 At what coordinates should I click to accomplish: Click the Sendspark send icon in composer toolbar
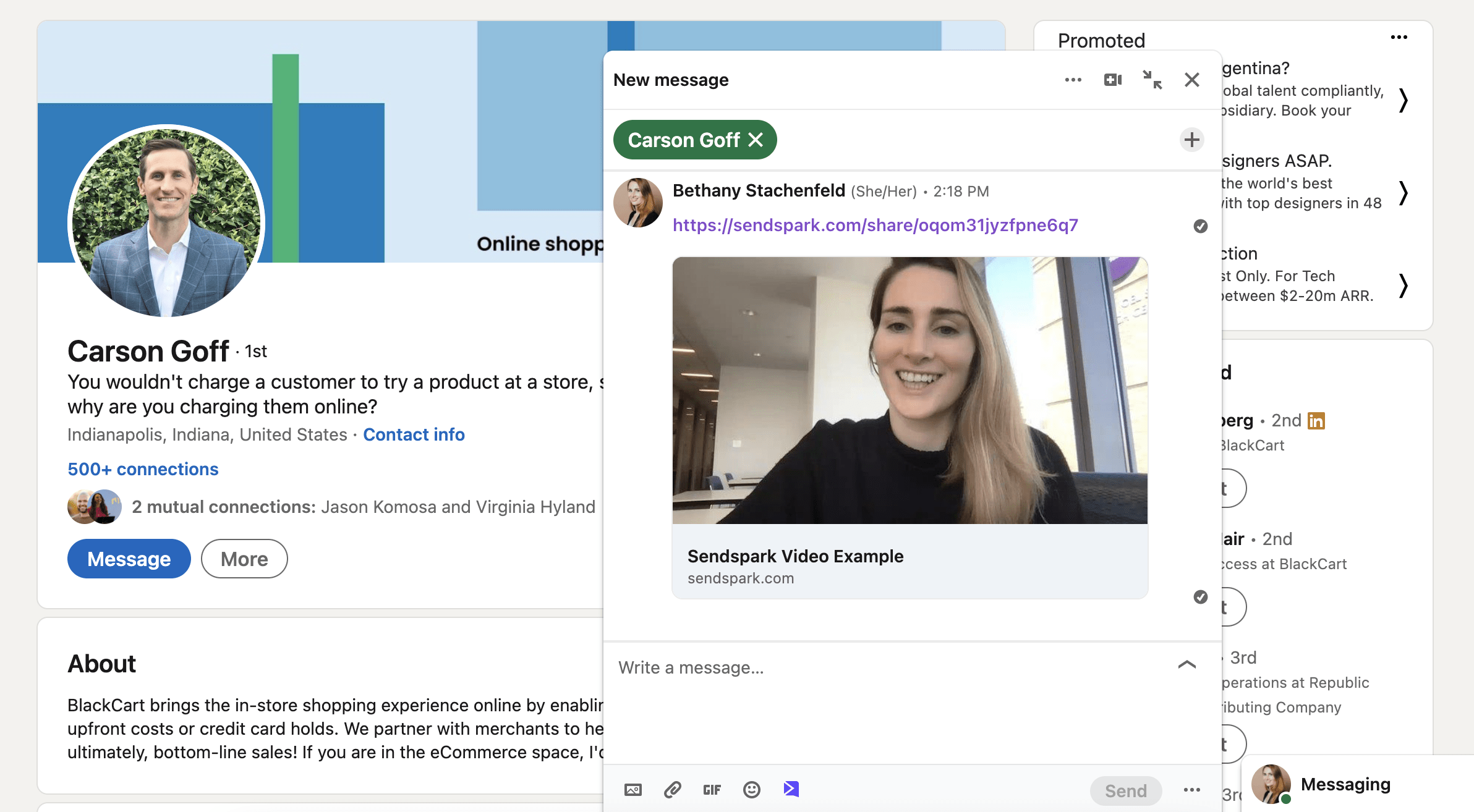click(x=790, y=788)
